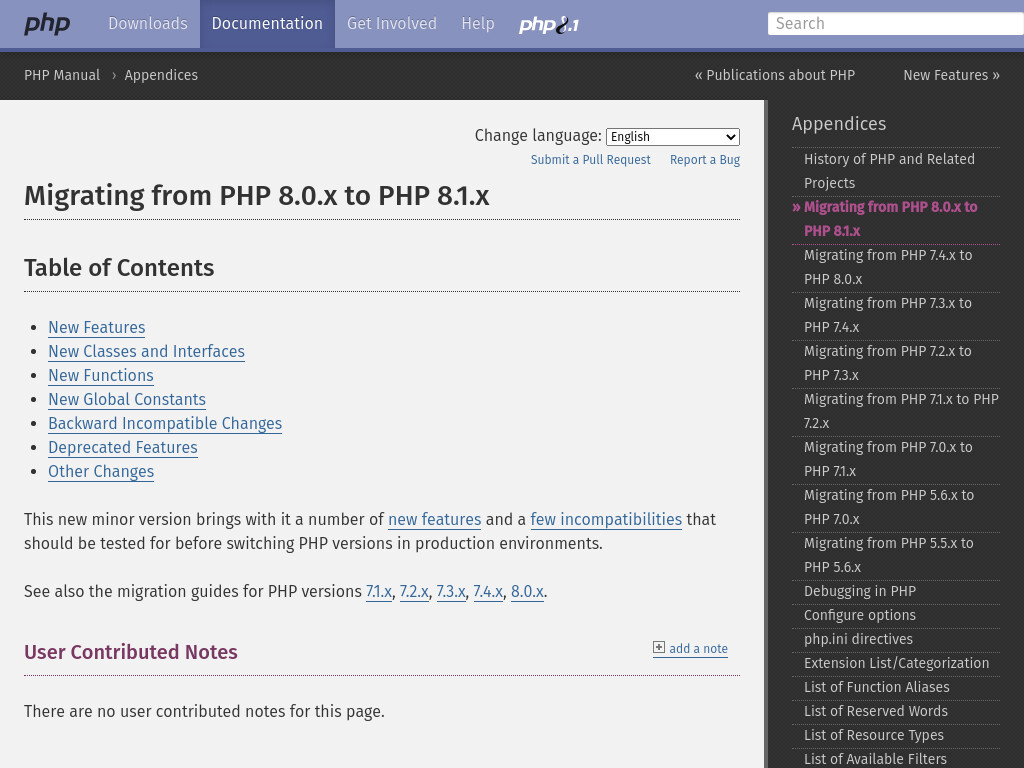Open the Change language dropdown
The height and width of the screenshot is (768, 1024).
coord(673,136)
